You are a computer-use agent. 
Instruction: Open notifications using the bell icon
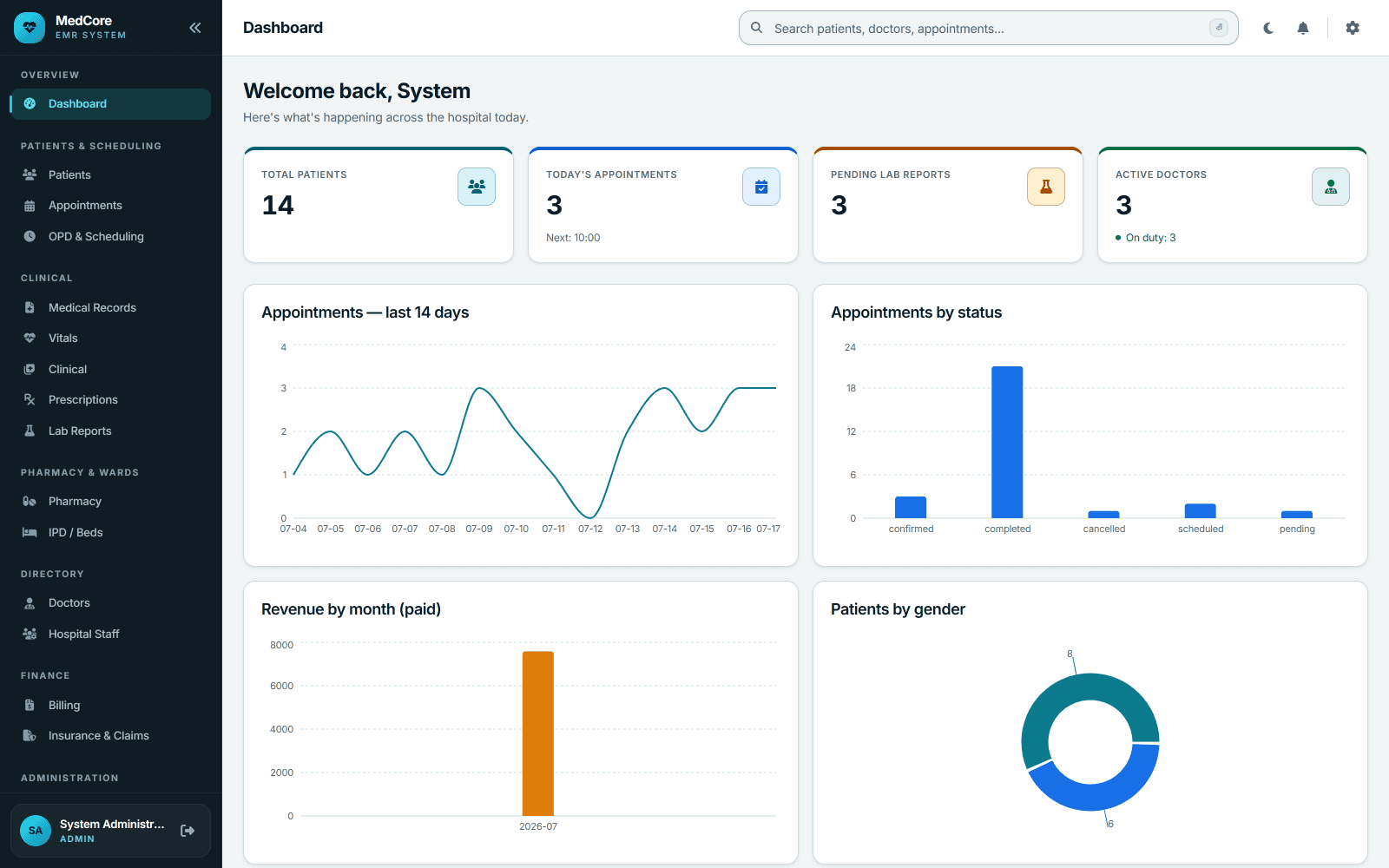tap(1303, 28)
